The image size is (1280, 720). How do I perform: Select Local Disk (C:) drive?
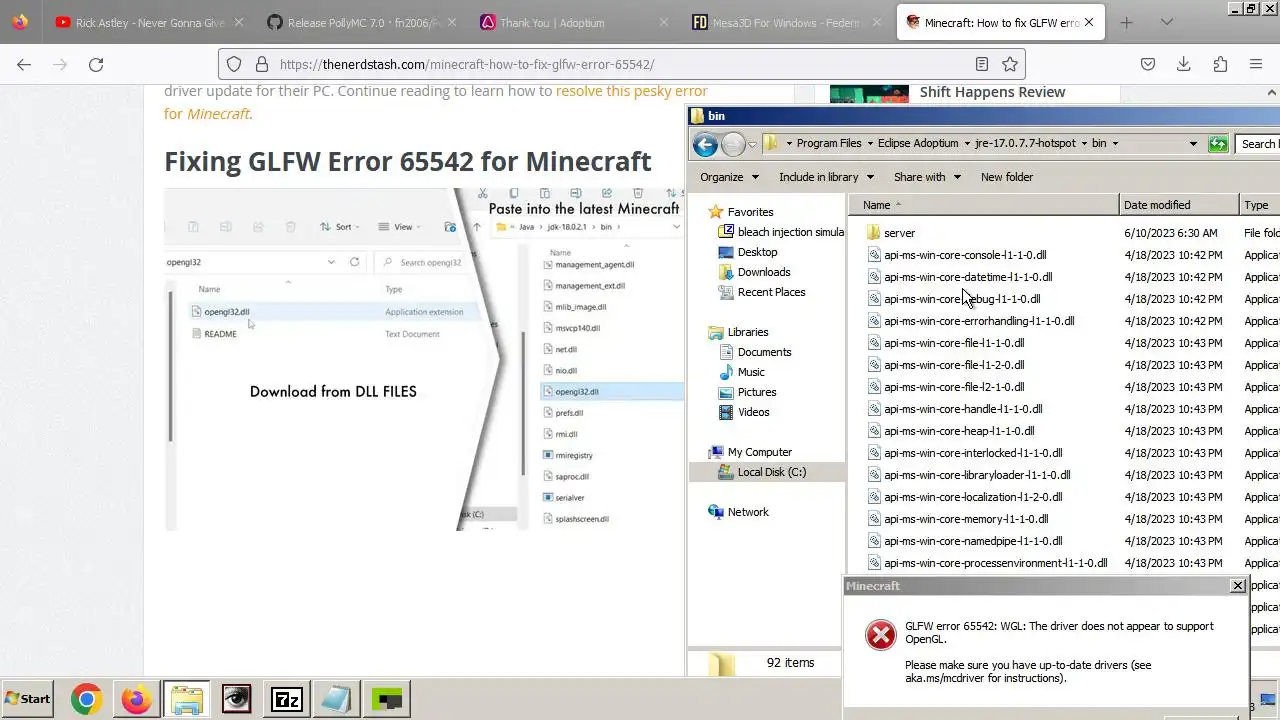[x=771, y=472]
